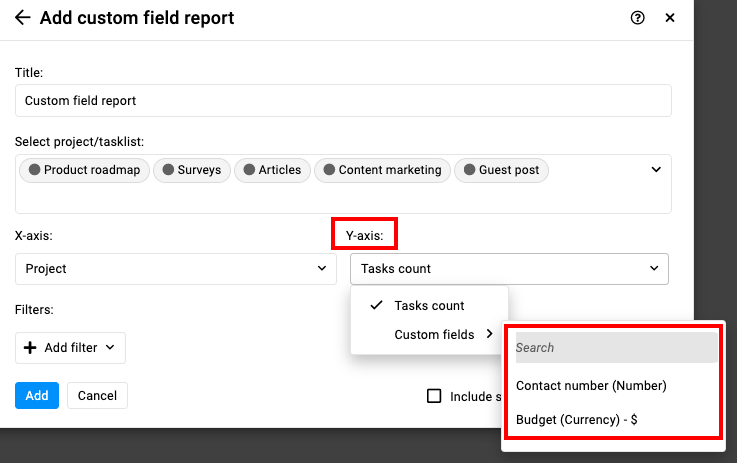
Task: Select the Product roadmap project chip
Action: pyautogui.click(x=85, y=170)
